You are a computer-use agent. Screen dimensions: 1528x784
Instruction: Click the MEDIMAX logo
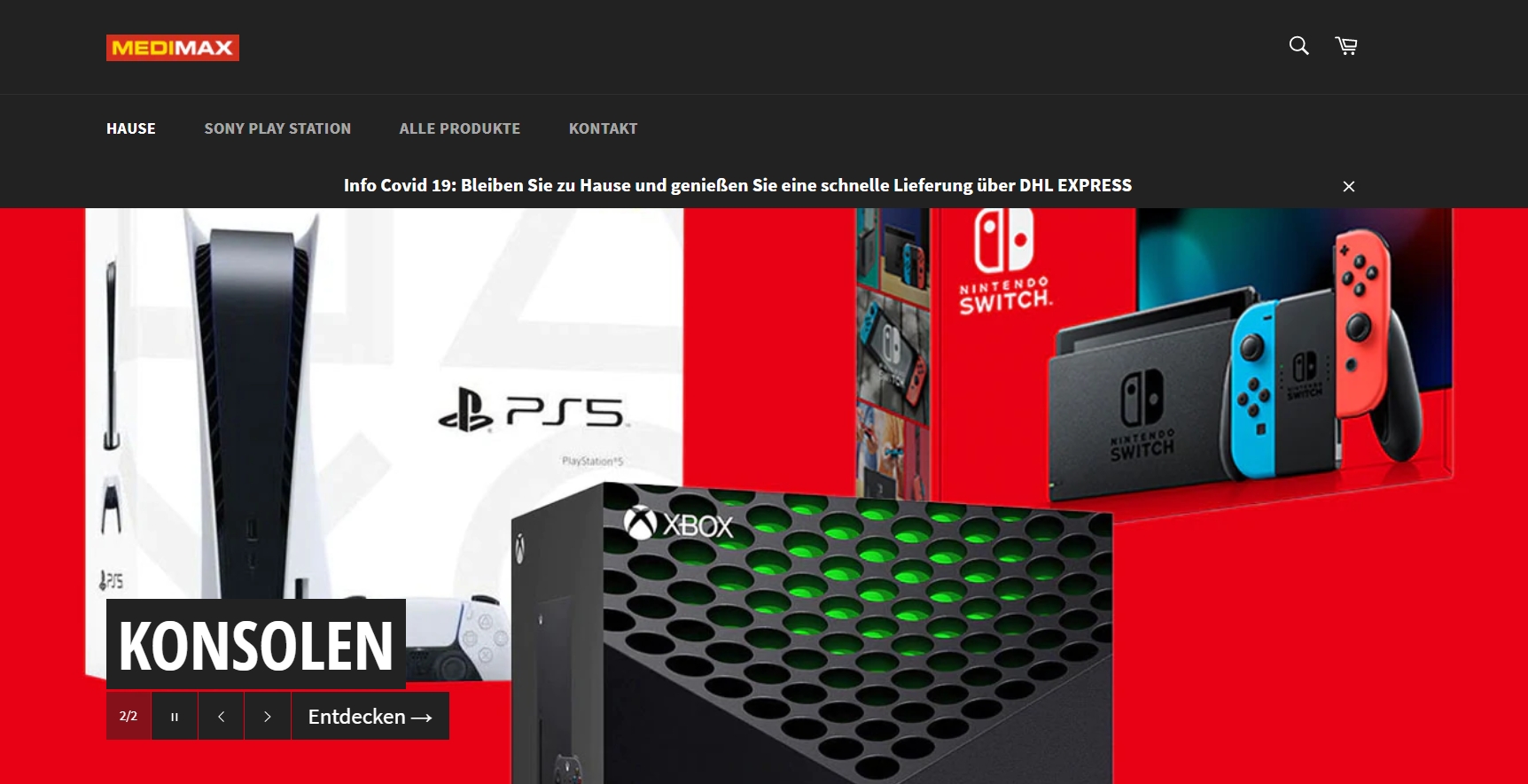point(173,48)
